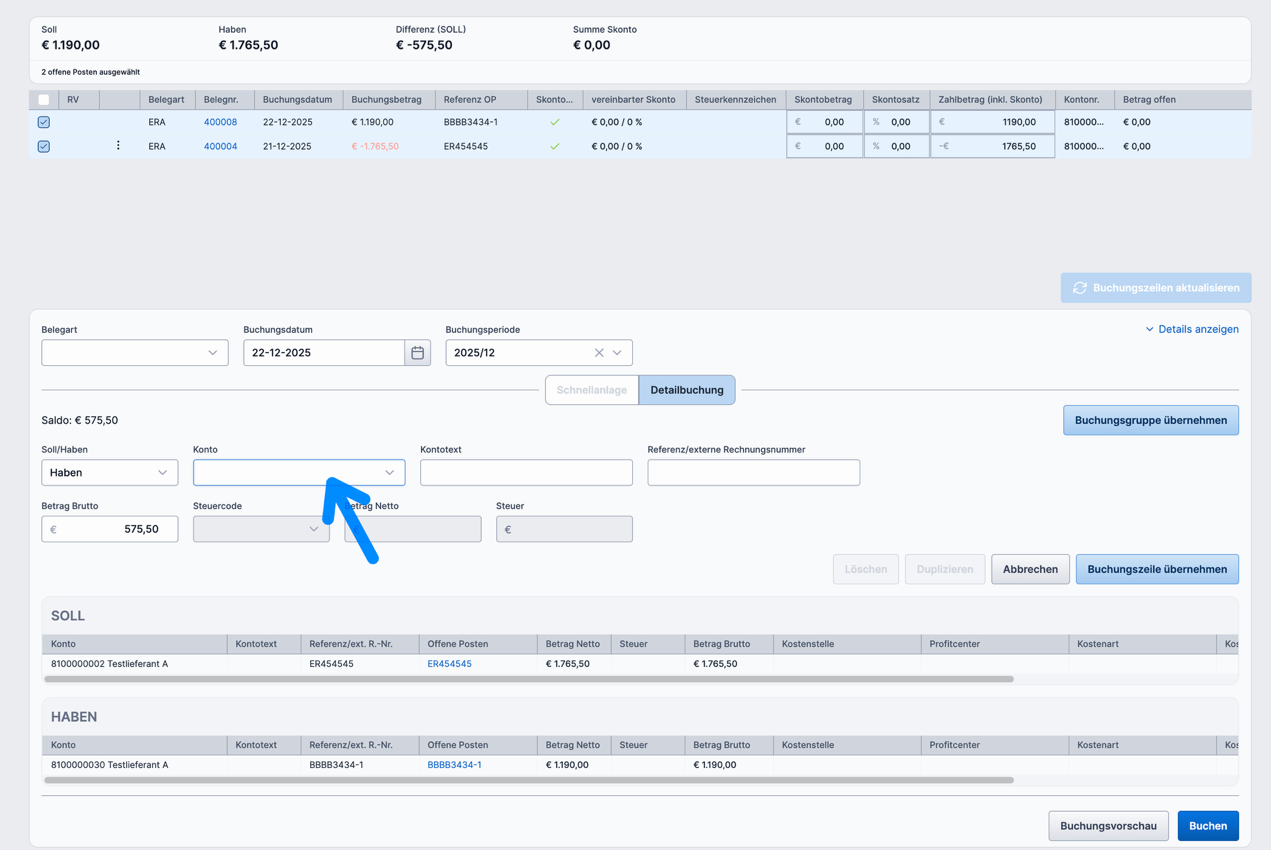Uncheck the row with Belegnr. 400008
The width and height of the screenshot is (1271, 850).
click(x=43, y=122)
